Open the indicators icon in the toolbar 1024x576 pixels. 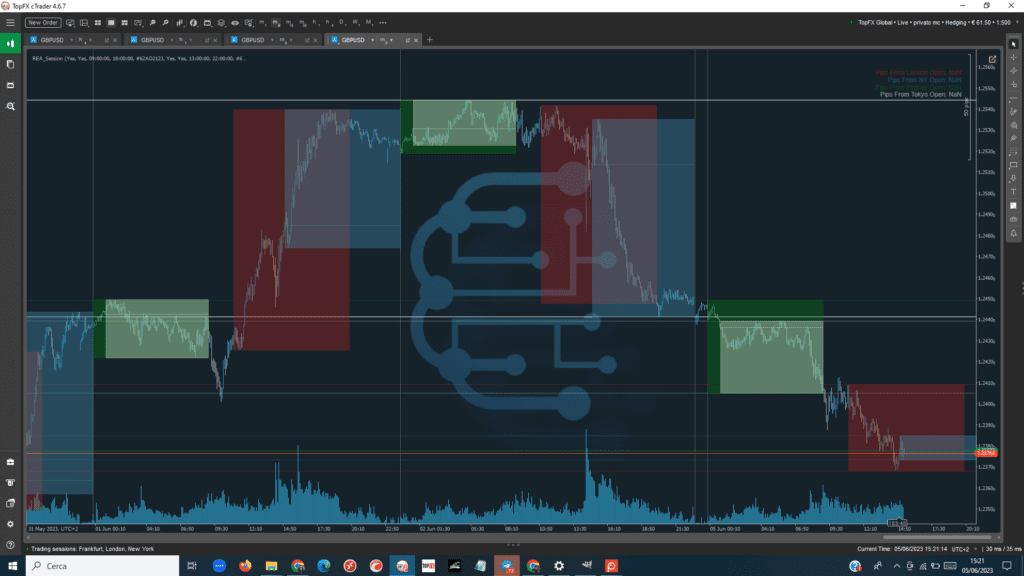(x=193, y=23)
